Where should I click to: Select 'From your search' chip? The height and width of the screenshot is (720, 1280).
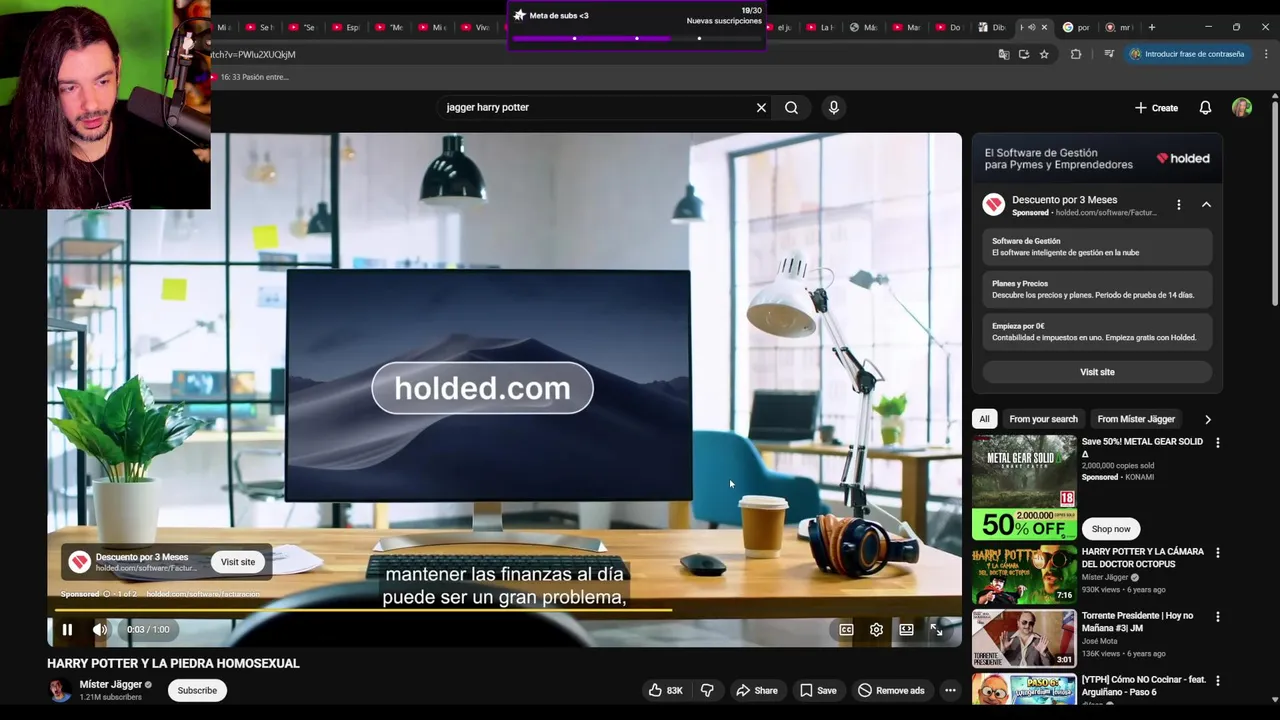pos(1043,419)
